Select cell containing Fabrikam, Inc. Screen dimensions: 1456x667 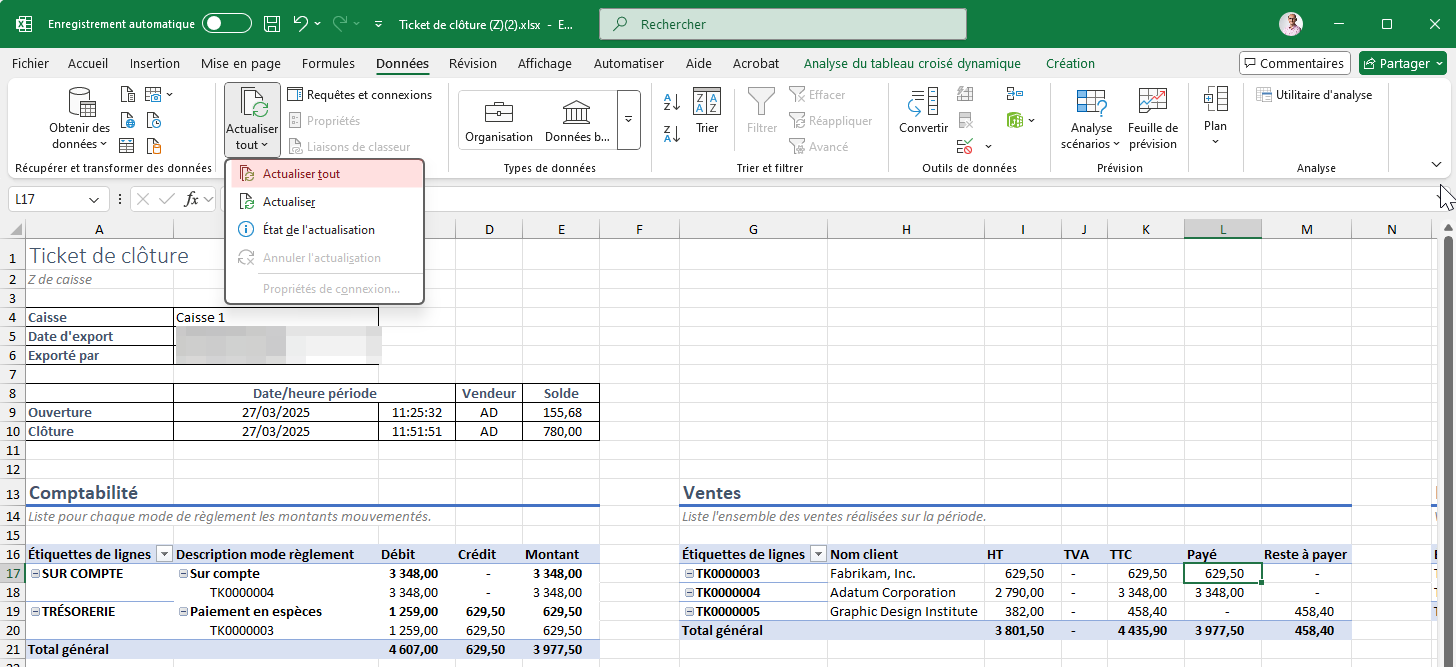point(906,574)
